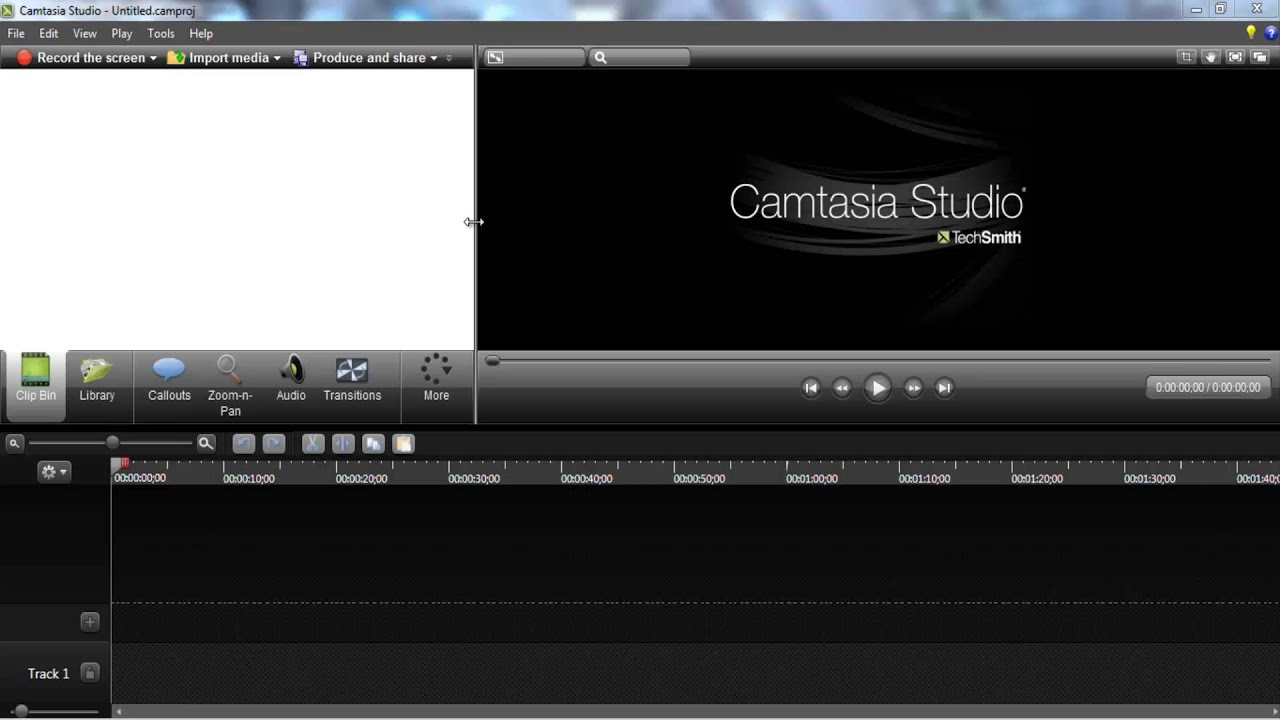
Task: Open the Audio tool
Action: [x=291, y=379]
